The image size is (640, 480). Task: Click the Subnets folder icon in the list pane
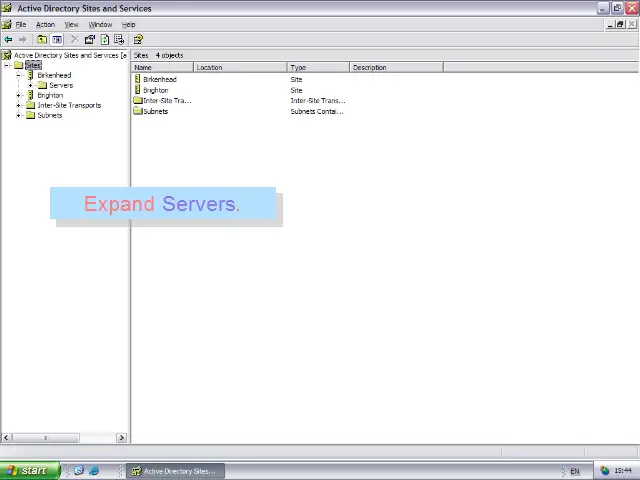point(138,111)
